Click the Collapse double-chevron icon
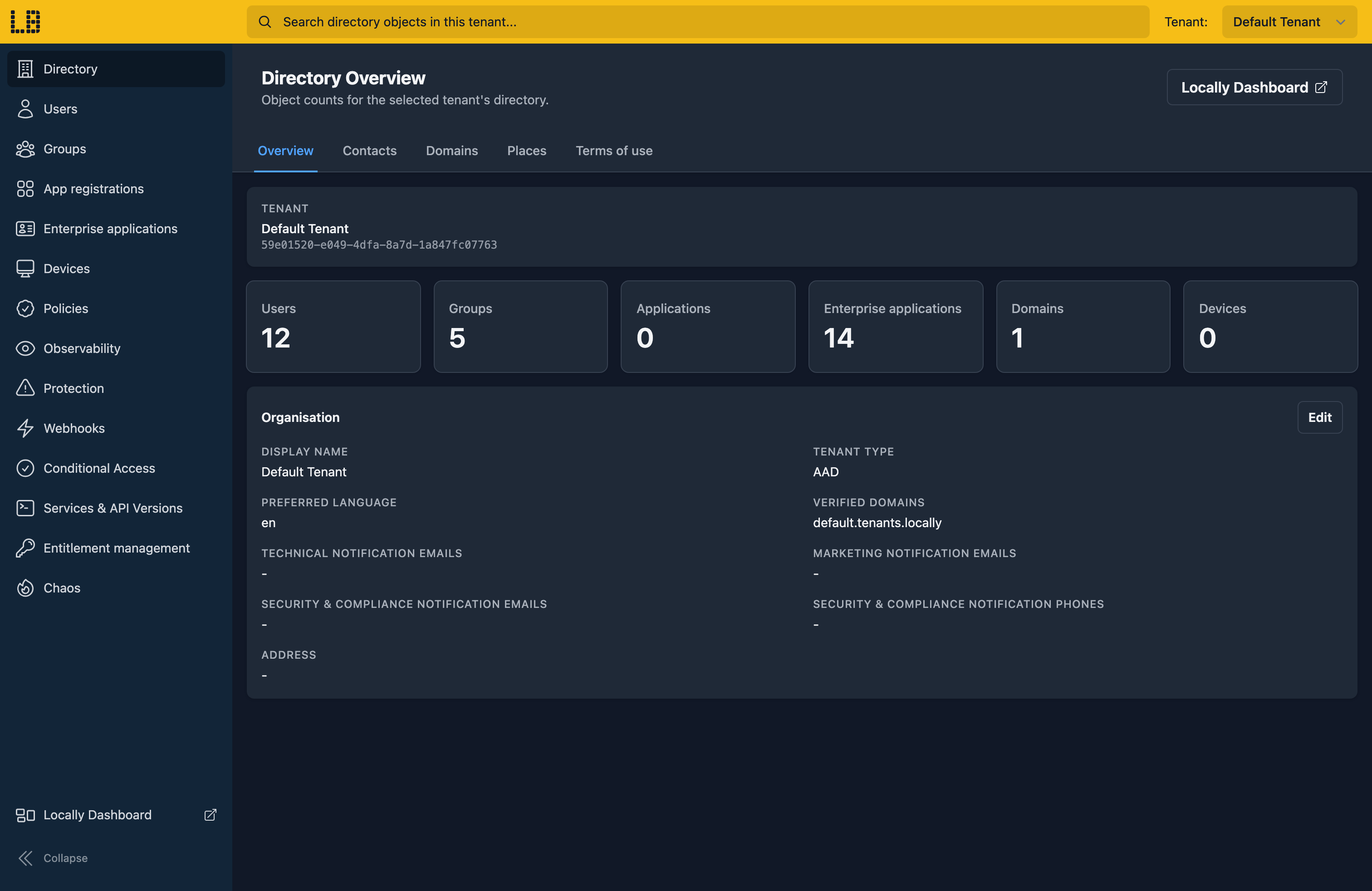 click(25, 858)
